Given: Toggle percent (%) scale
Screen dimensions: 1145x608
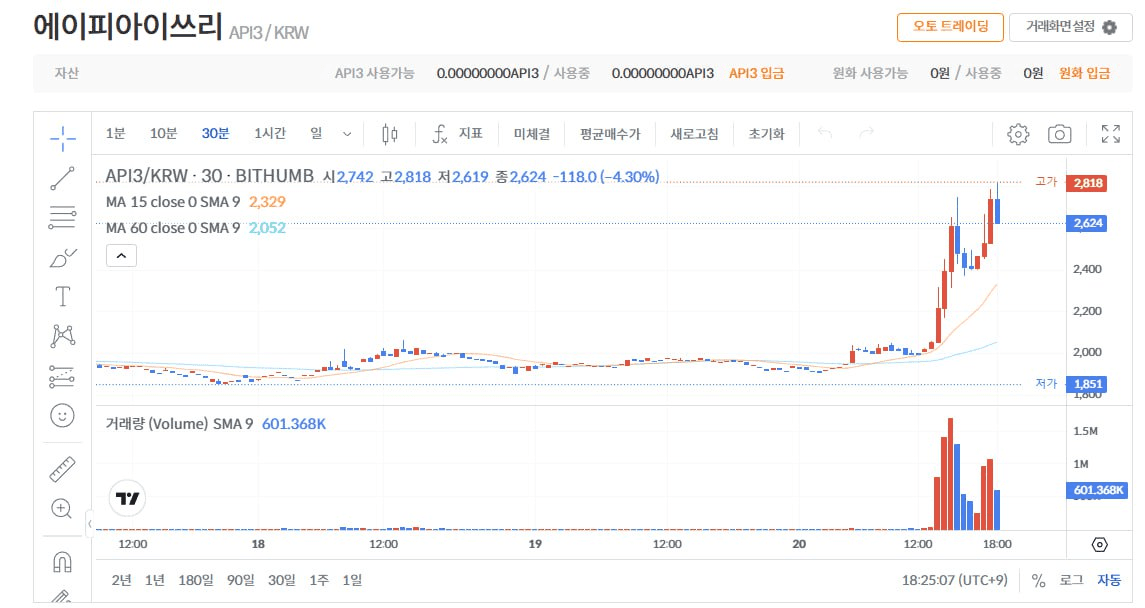Looking at the screenshot, I should pos(1038,581).
